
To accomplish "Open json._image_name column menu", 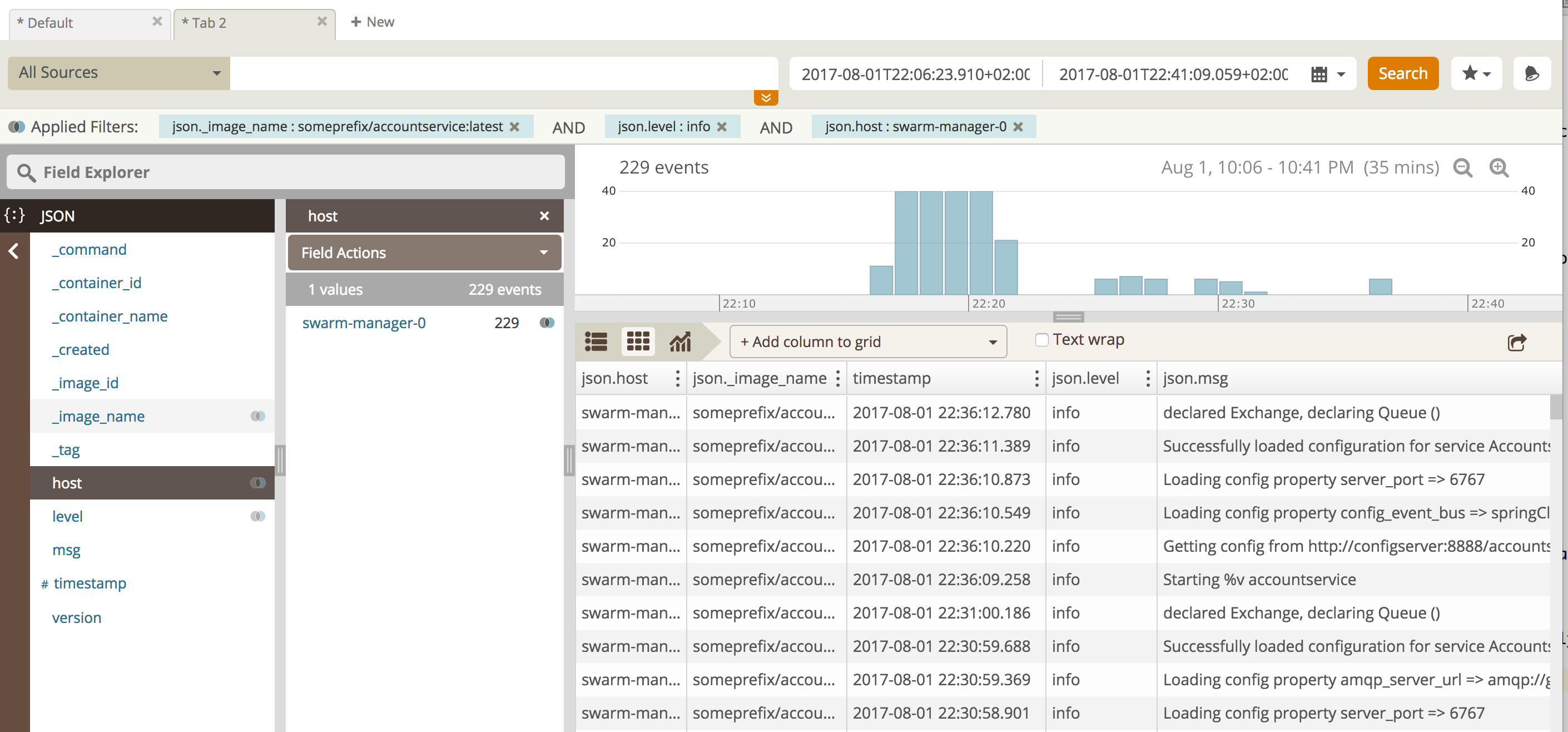I will [837, 378].
